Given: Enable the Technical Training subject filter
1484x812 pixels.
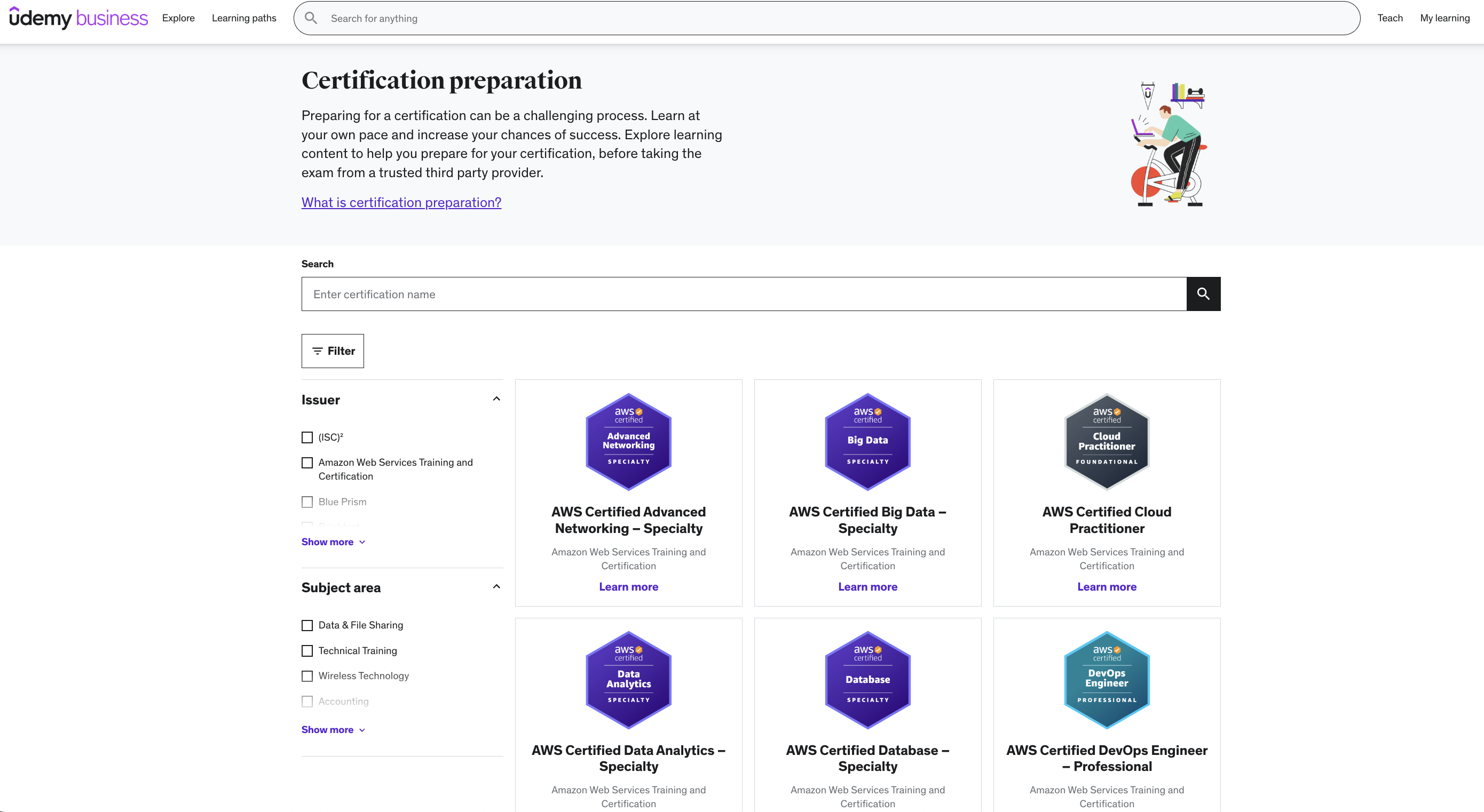Looking at the screenshot, I should (307, 651).
